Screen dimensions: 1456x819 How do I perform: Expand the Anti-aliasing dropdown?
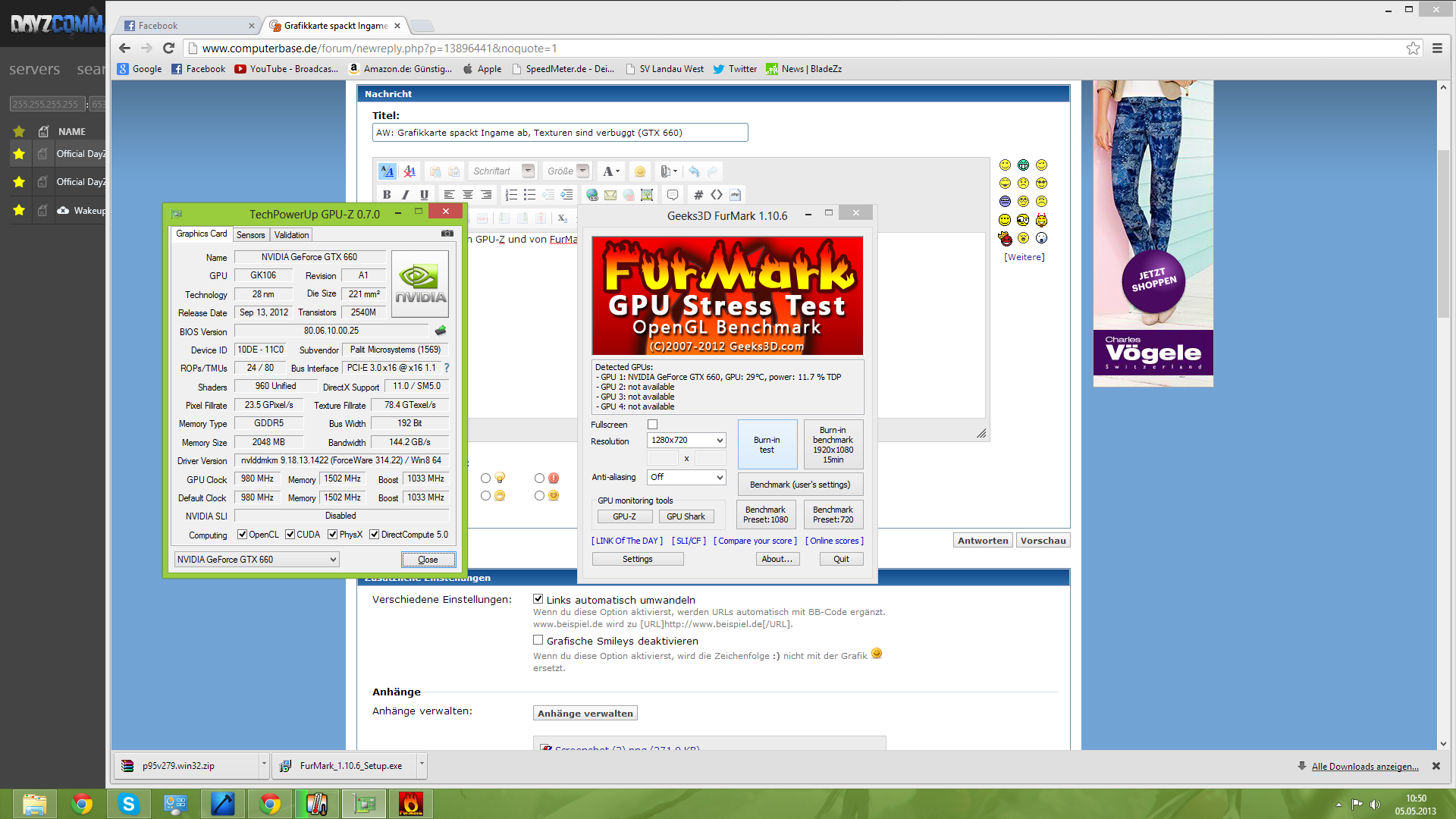(687, 477)
